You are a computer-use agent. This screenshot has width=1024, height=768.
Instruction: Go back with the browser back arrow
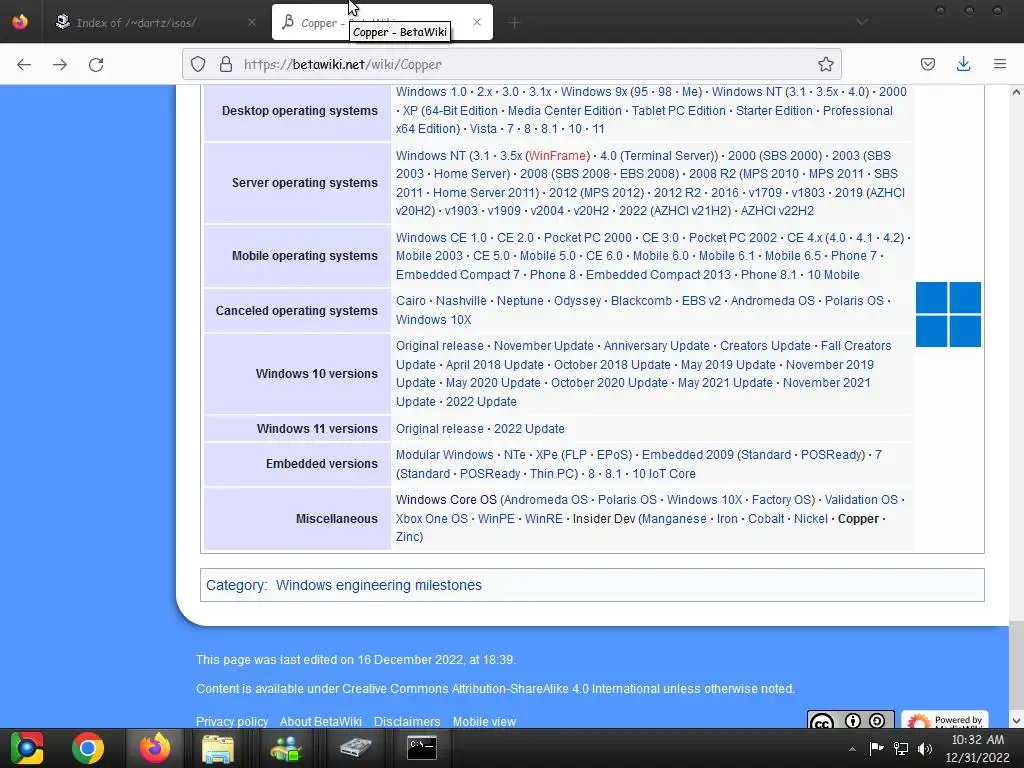pyautogui.click(x=24, y=64)
